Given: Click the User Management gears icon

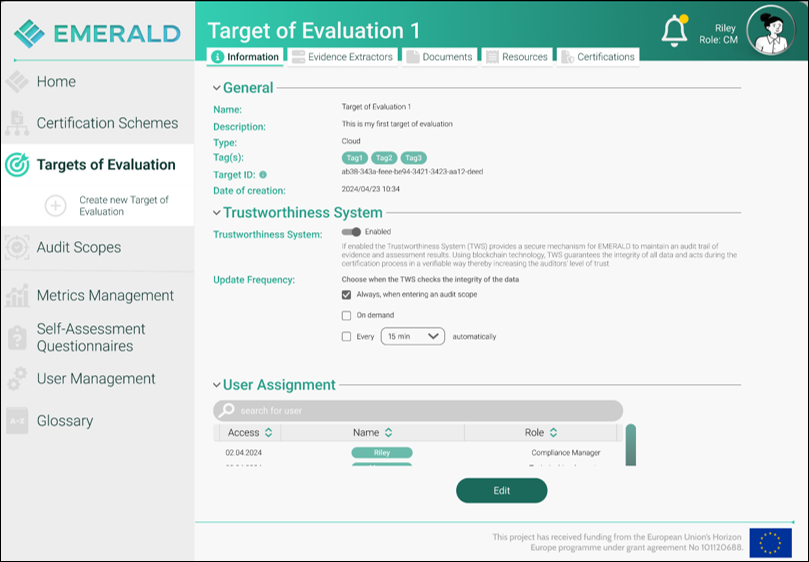Looking at the screenshot, I should (17, 379).
